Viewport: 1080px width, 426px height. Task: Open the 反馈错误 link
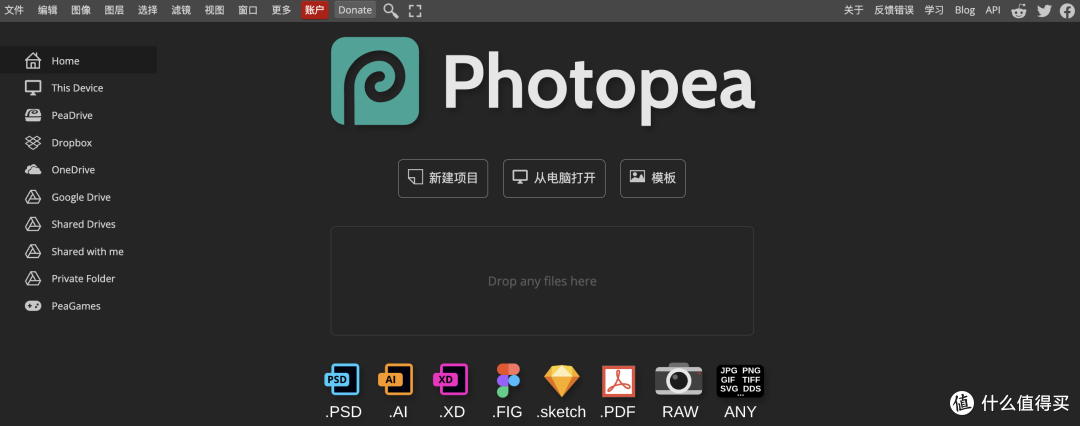894,10
